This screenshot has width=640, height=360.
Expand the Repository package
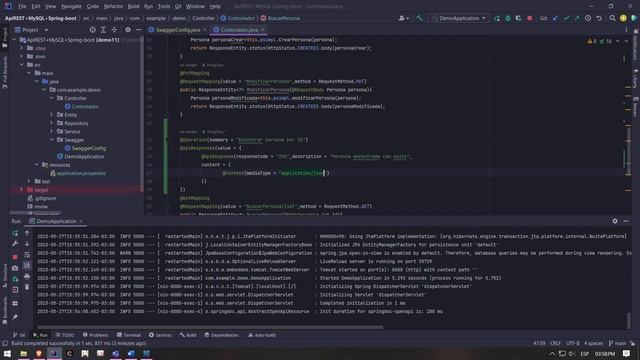tap(52, 123)
